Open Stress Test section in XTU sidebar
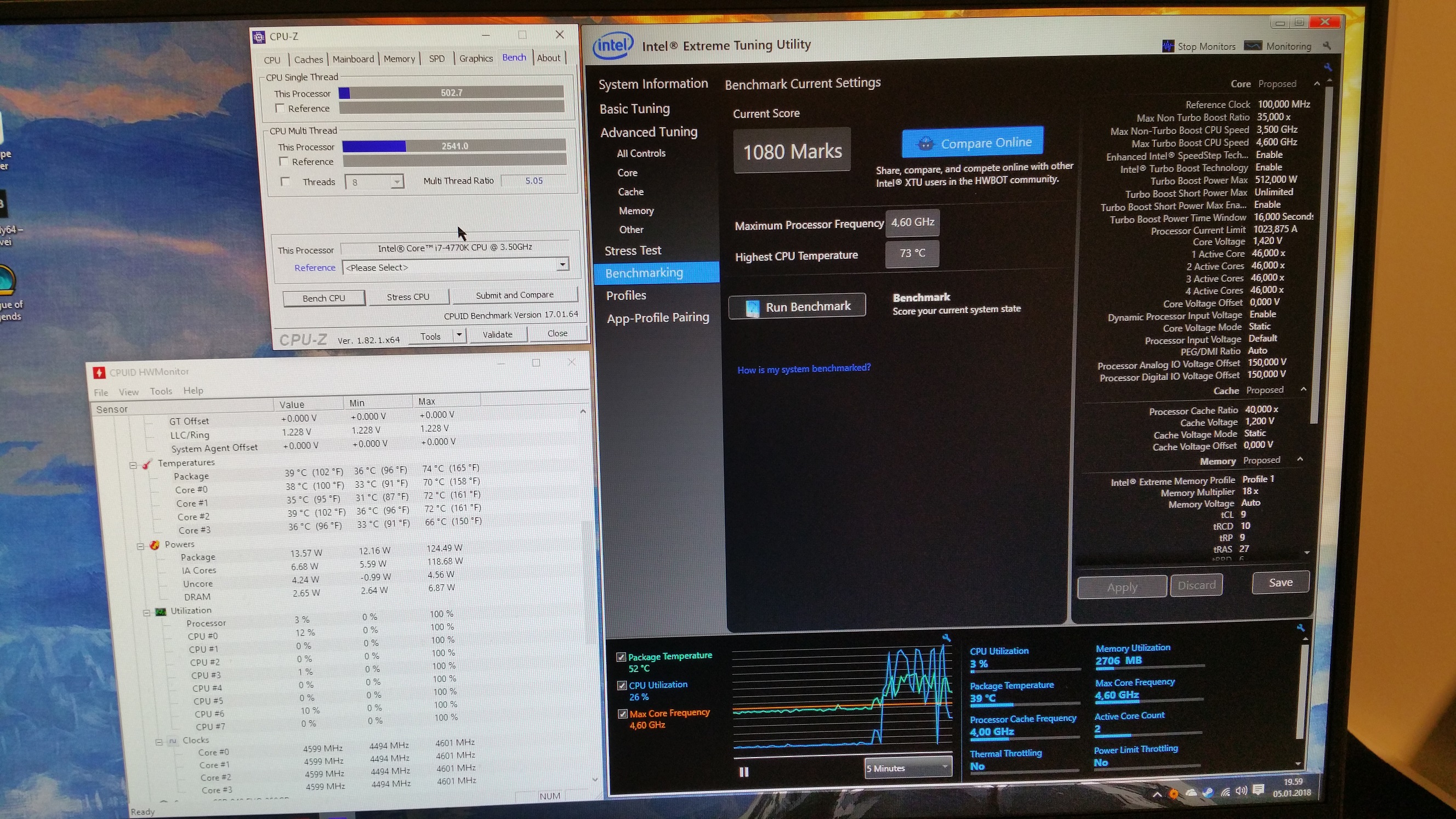This screenshot has width=1456, height=819. (x=633, y=251)
